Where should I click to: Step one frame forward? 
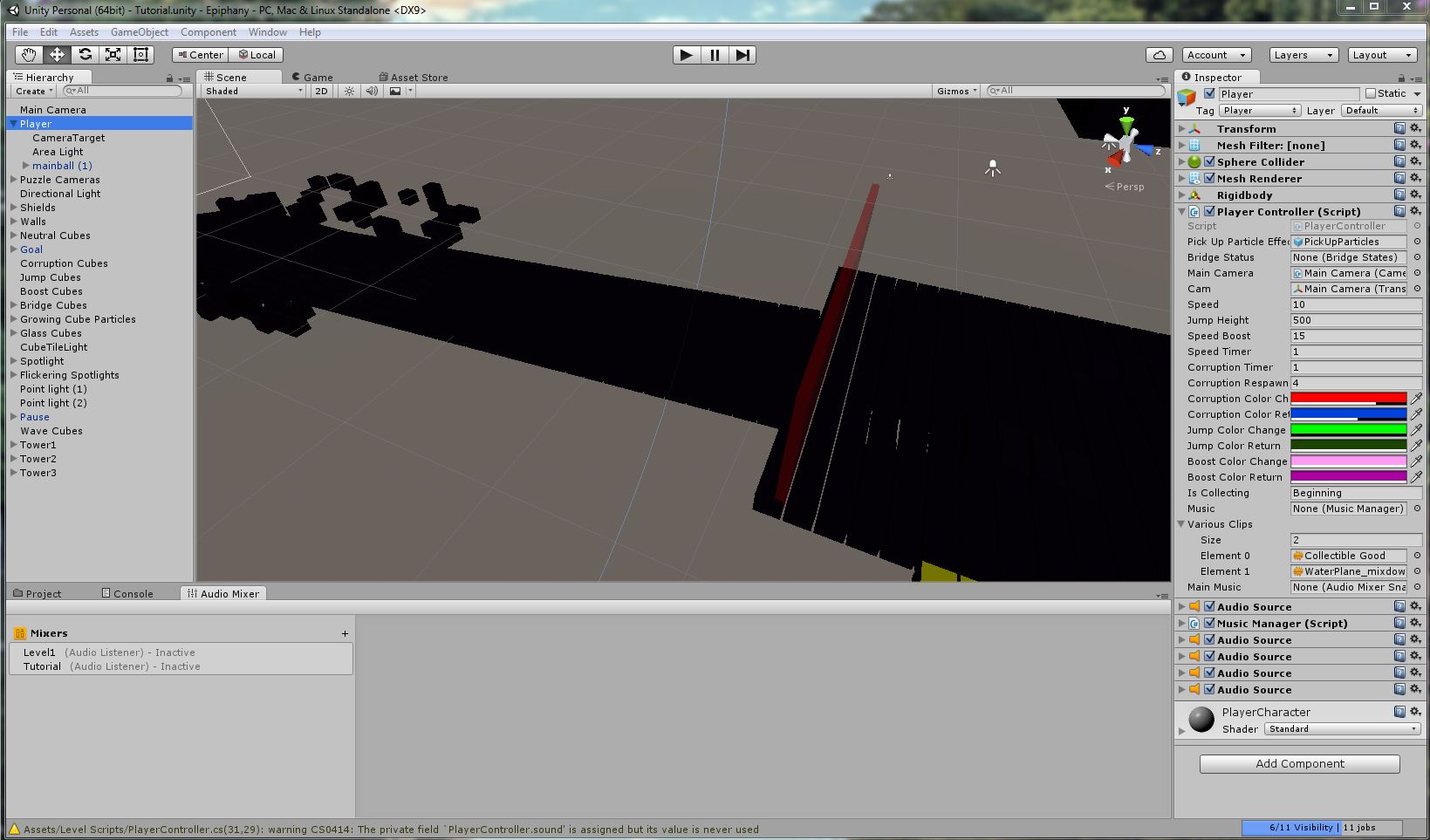tap(742, 55)
